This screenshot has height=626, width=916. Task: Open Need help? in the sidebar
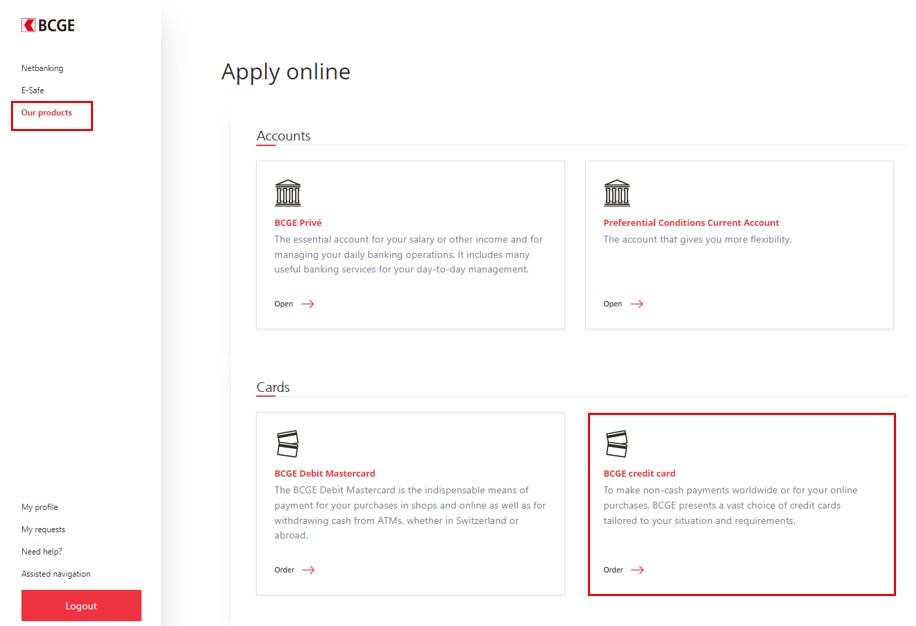[x=41, y=552]
